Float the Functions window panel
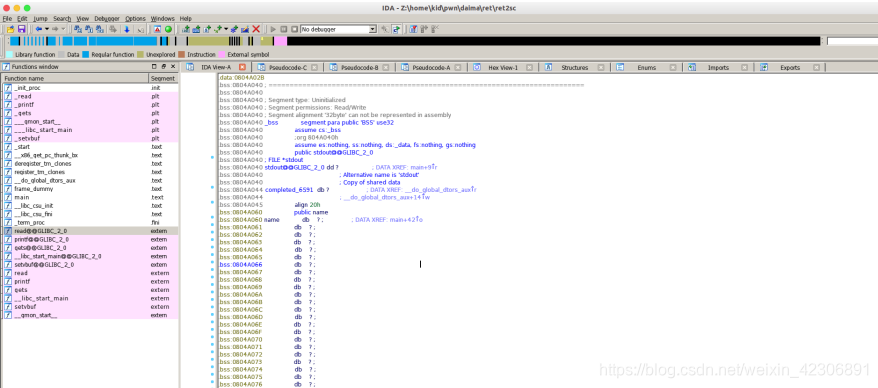This screenshot has height=388, width=878. (x=164, y=67)
